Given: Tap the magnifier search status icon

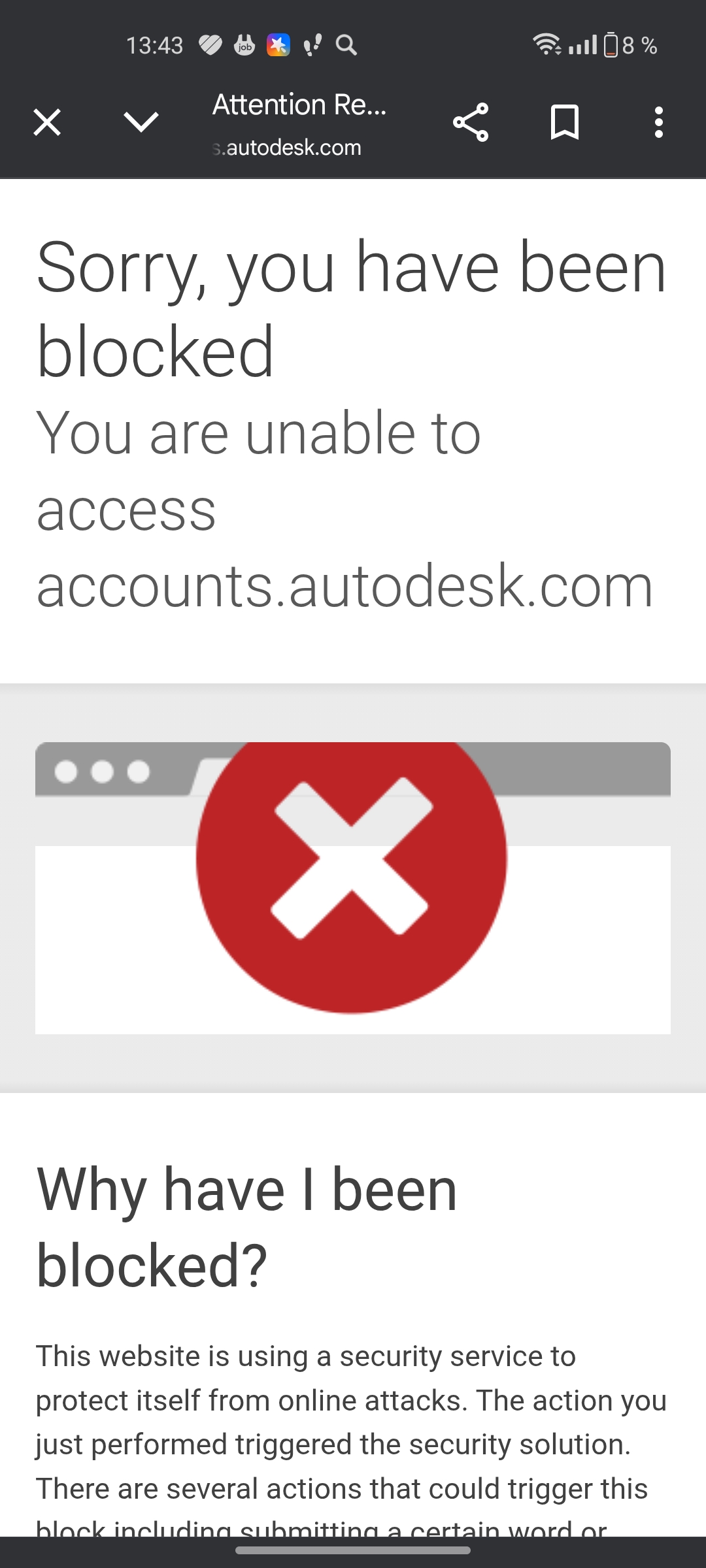Looking at the screenshot, I should (346, 45).
